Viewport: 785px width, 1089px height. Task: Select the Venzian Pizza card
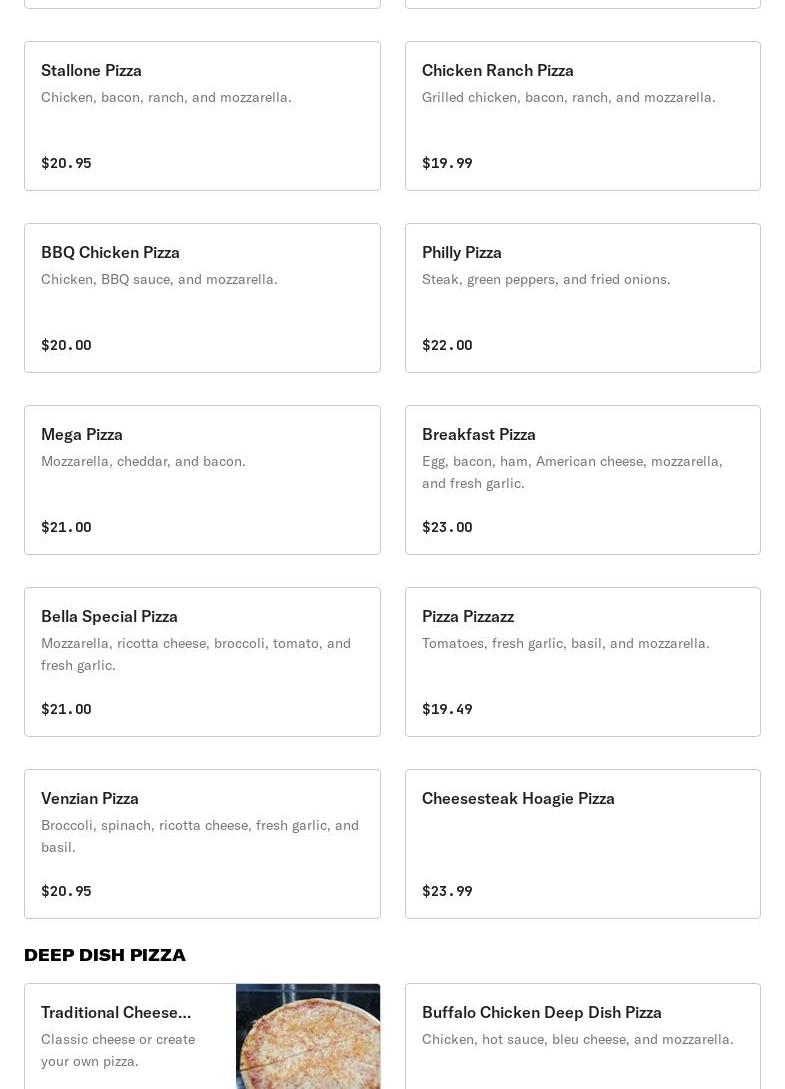(202, 844)
